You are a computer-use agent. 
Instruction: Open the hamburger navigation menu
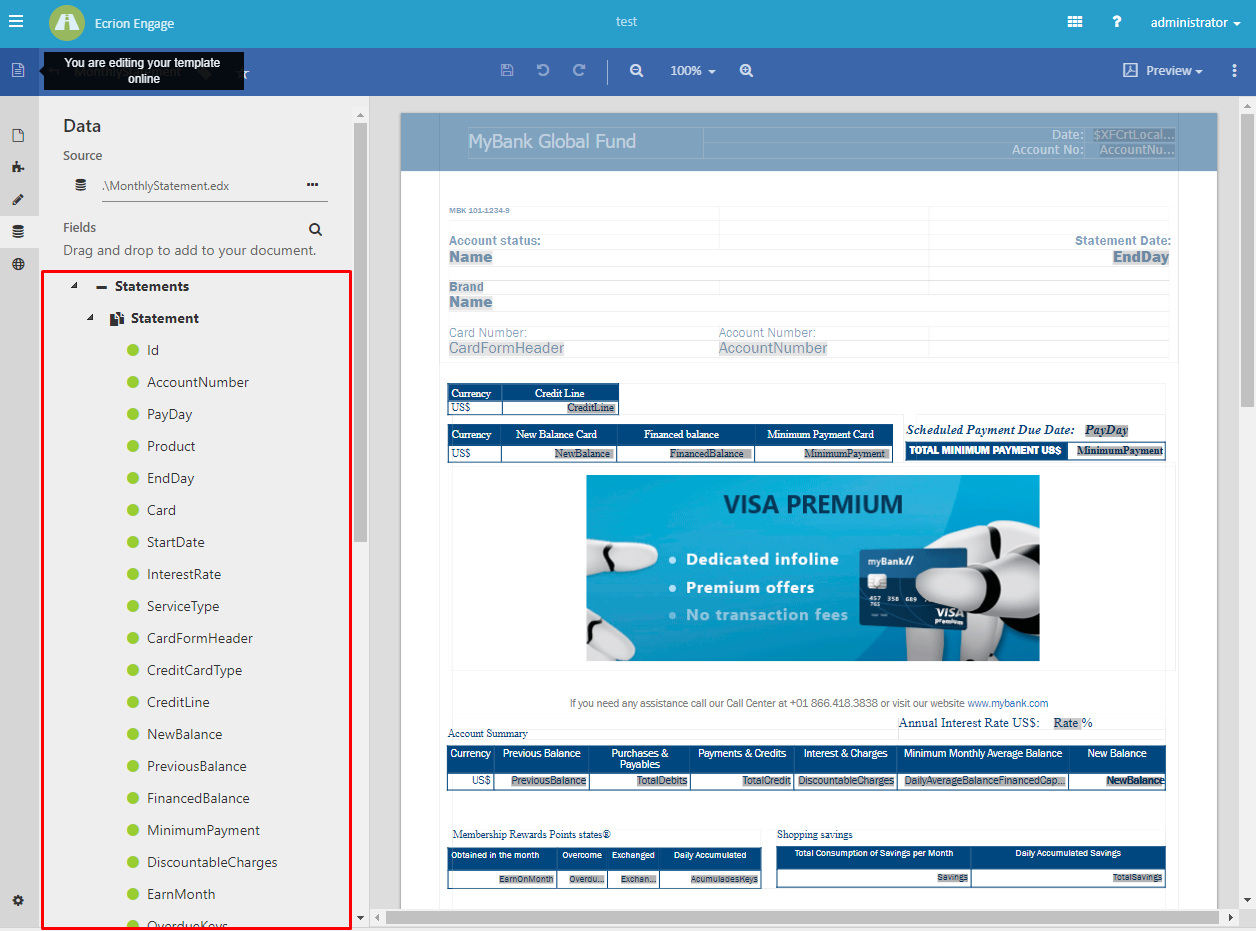coord(16,22)
